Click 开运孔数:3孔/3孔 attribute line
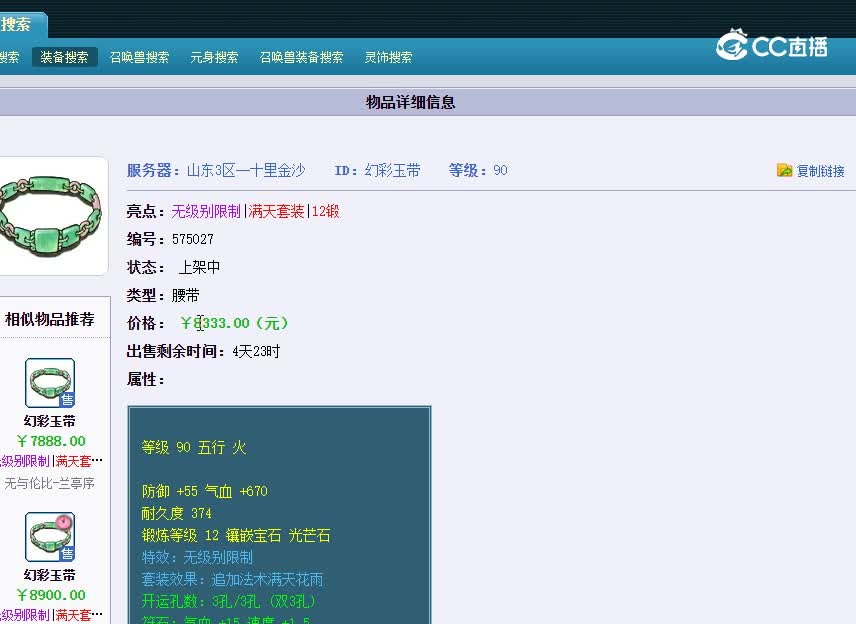 (x=228, y=601)
